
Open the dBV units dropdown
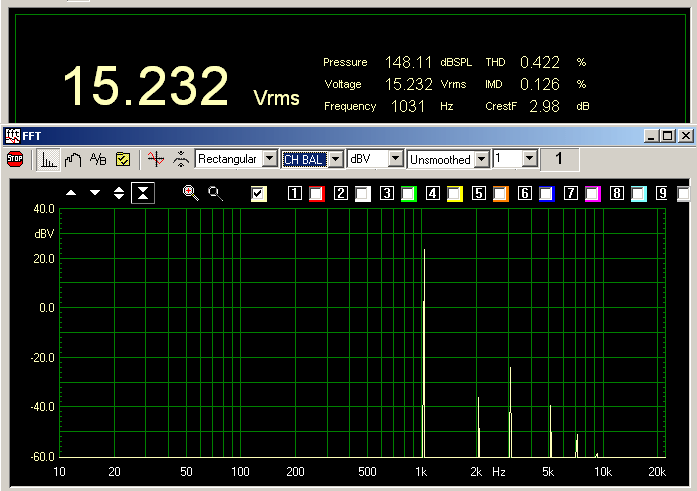coord(396,158)
